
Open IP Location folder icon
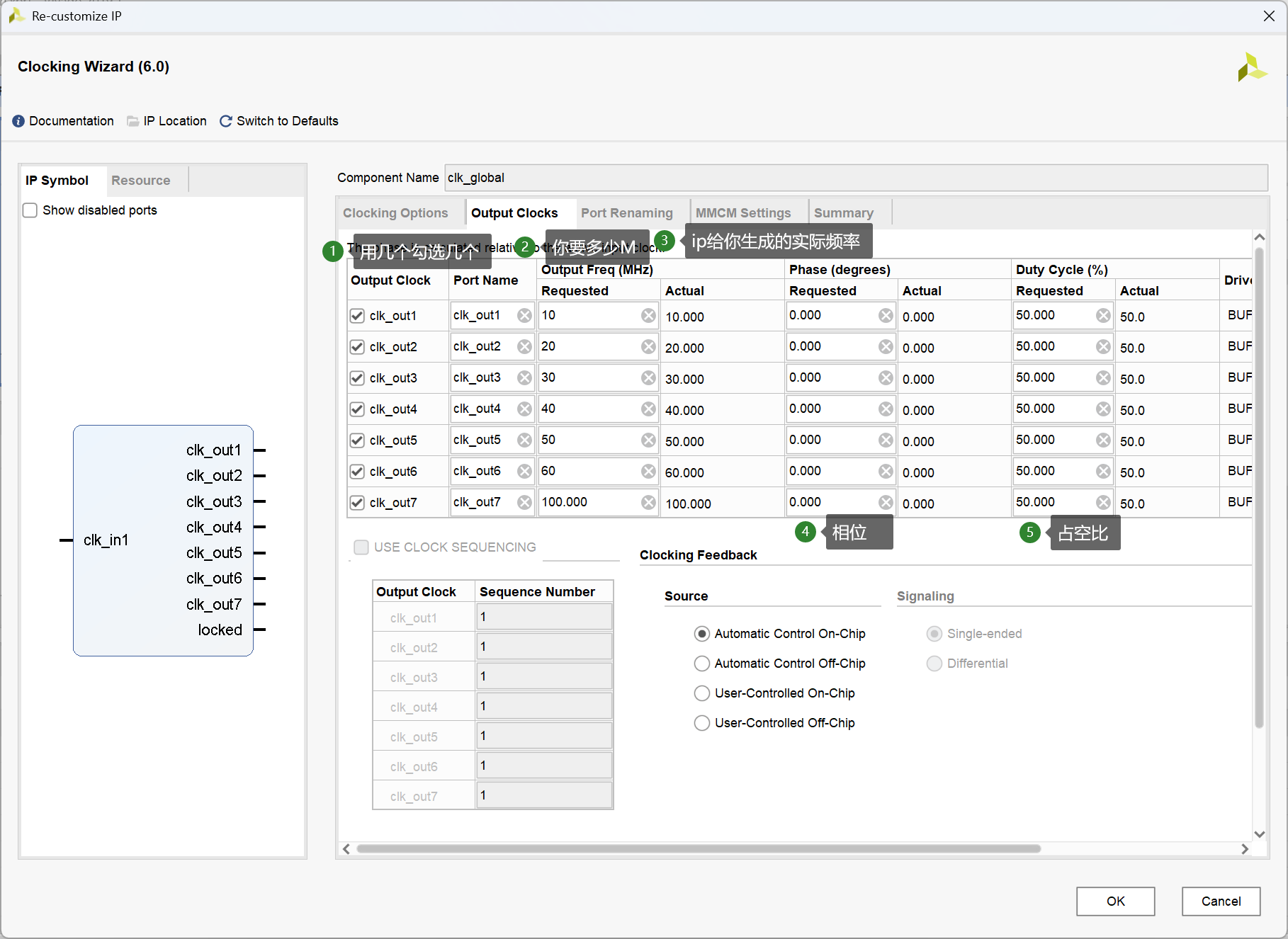coord(132,121)
